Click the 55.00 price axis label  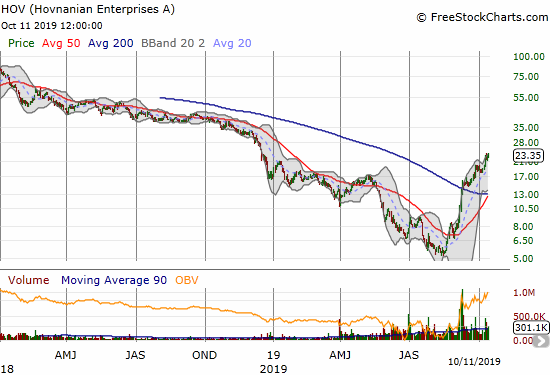(x=526, y=98)
